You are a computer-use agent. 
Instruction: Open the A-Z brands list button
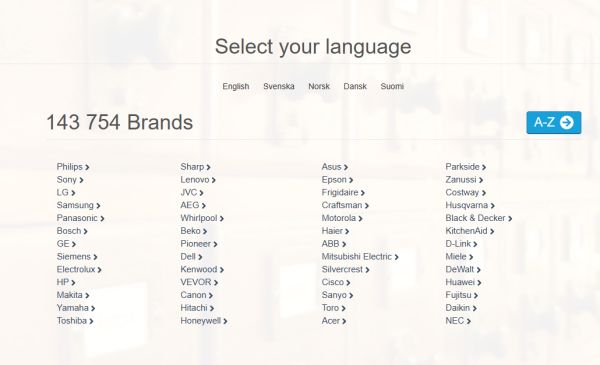pos(554,122)
